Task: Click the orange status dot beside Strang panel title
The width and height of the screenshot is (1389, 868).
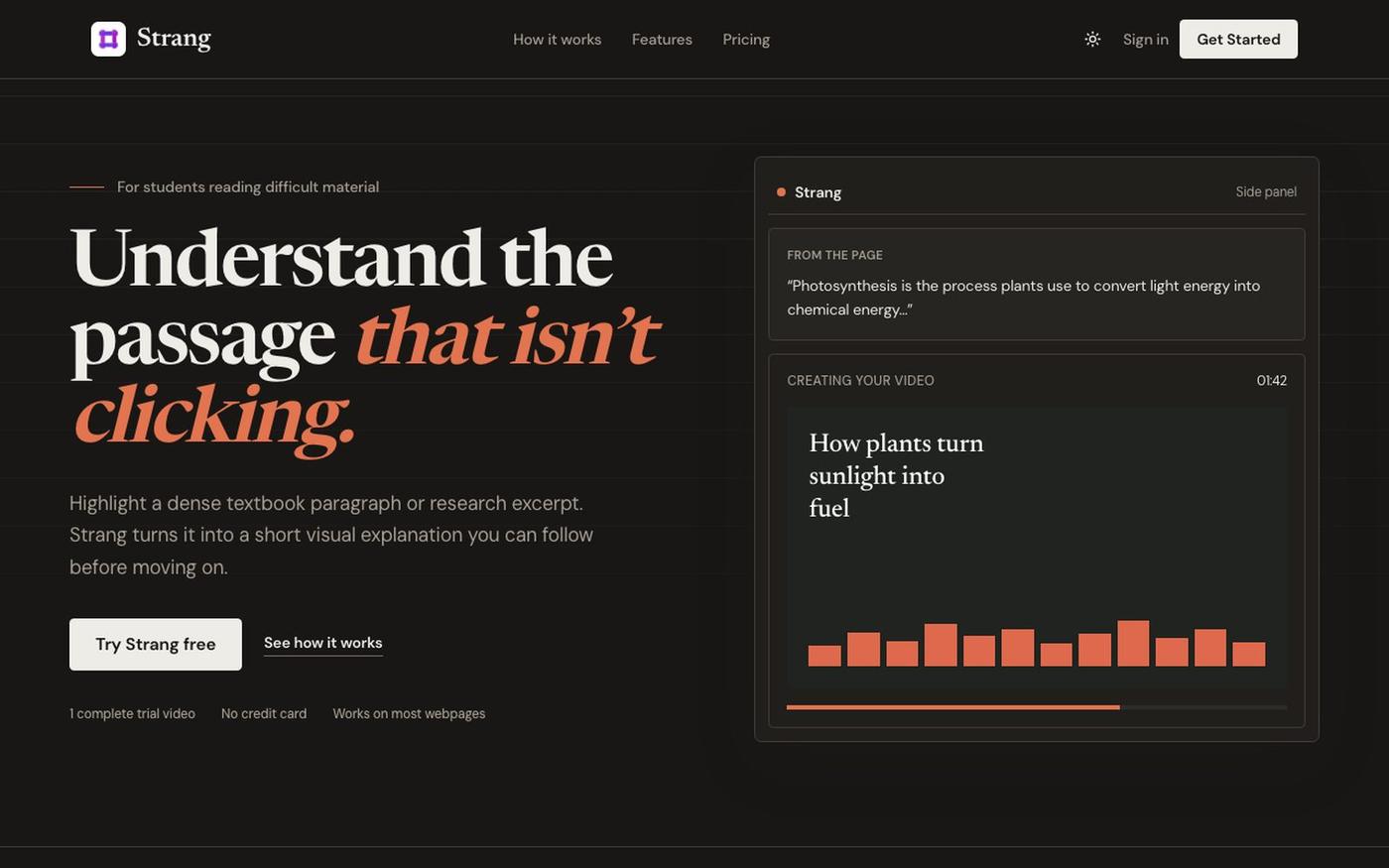Action: 781,192
